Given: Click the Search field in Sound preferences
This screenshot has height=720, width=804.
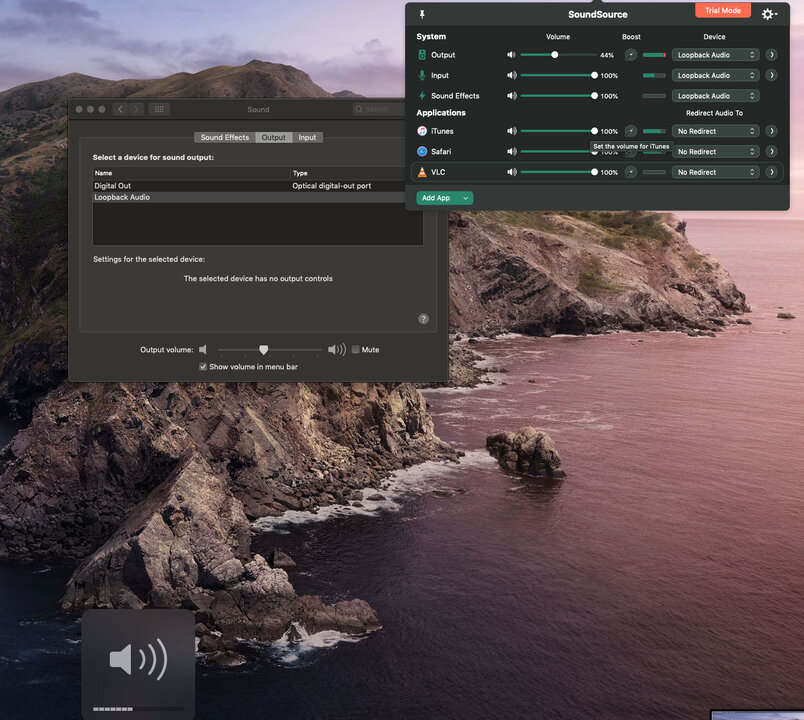Looking at the screenshot, I should (x=379, y=109).
